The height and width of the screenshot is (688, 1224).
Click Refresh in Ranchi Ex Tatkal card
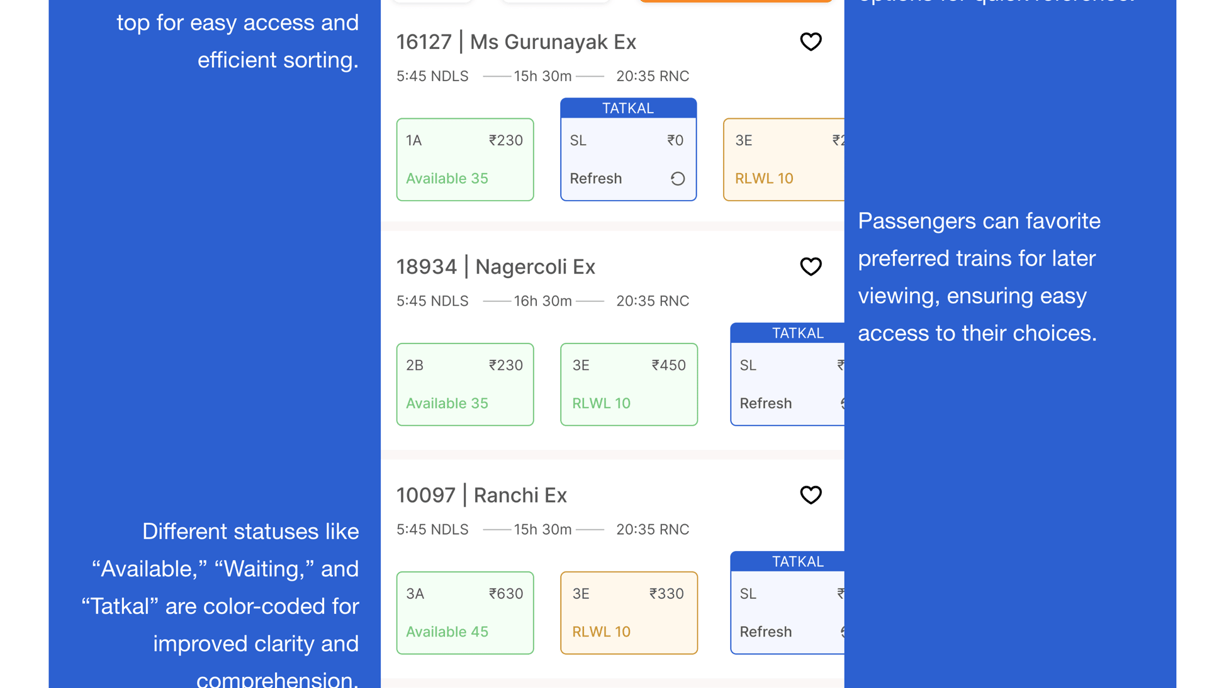[x=766, y=632]
